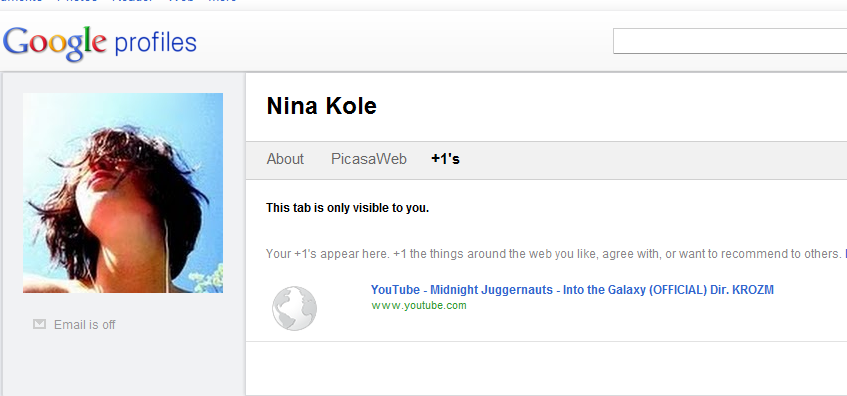Click the Nina Kole name heading
Image resolution: width=847 pixels, height=396 pixels.
pyautogui.click(x=321, y=106)
